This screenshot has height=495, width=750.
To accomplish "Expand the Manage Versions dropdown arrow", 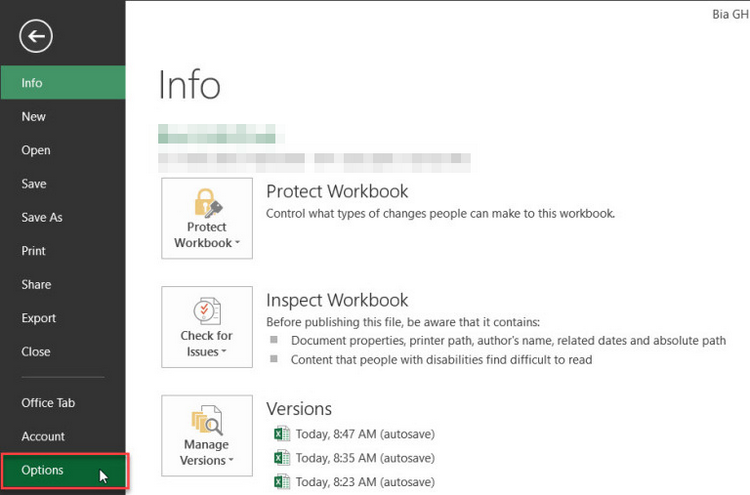I will click(x=231, y=460).
